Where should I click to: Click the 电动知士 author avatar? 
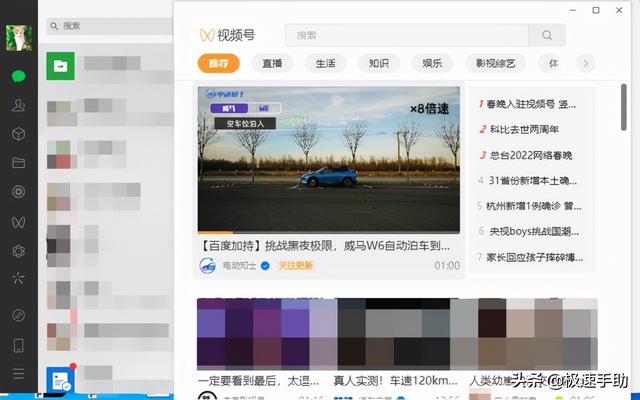point(207,266)
